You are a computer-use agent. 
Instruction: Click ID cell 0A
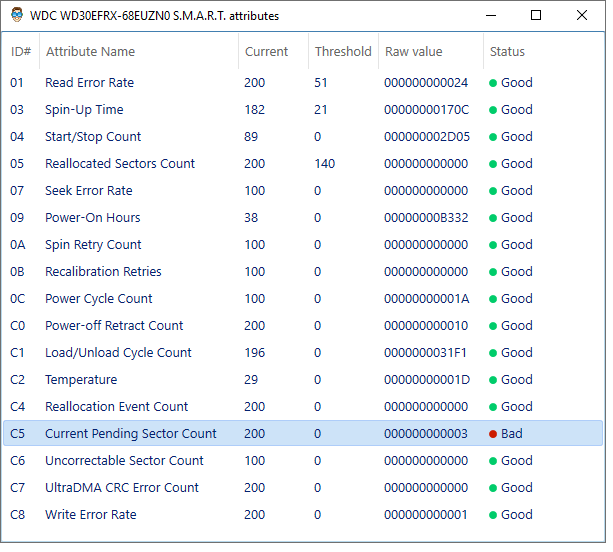(x=18, y=244)
